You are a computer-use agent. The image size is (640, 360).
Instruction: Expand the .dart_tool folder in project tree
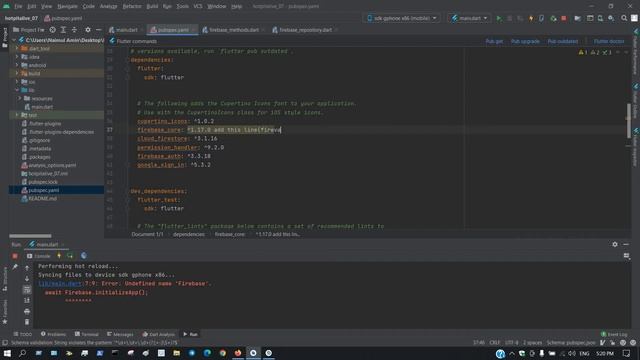coord(17,48)
